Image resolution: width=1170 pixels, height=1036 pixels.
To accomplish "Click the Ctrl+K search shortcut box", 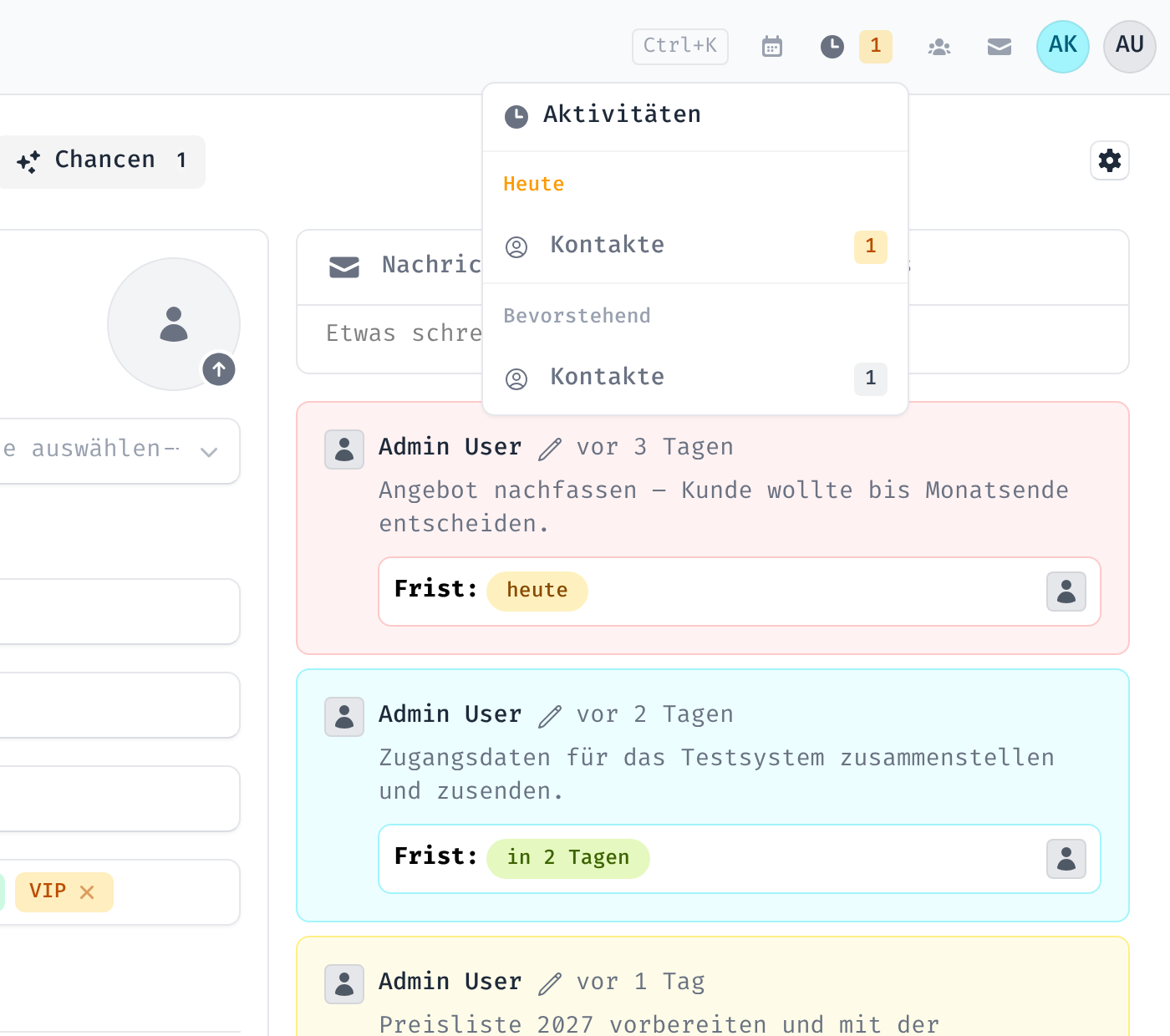I will (x=680, y=47).
